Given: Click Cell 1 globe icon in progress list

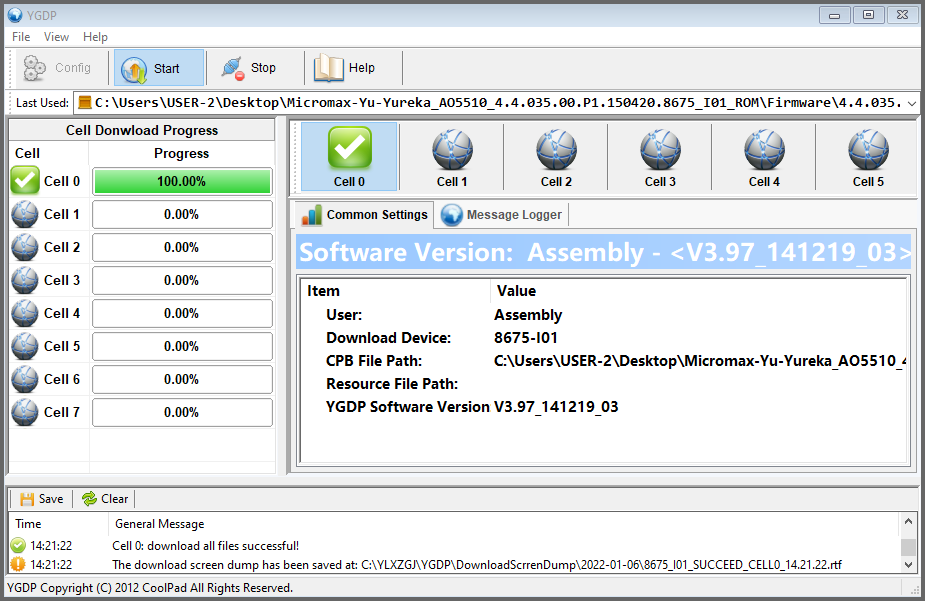Looking at the screenshot, I should (x=25, y=214).
